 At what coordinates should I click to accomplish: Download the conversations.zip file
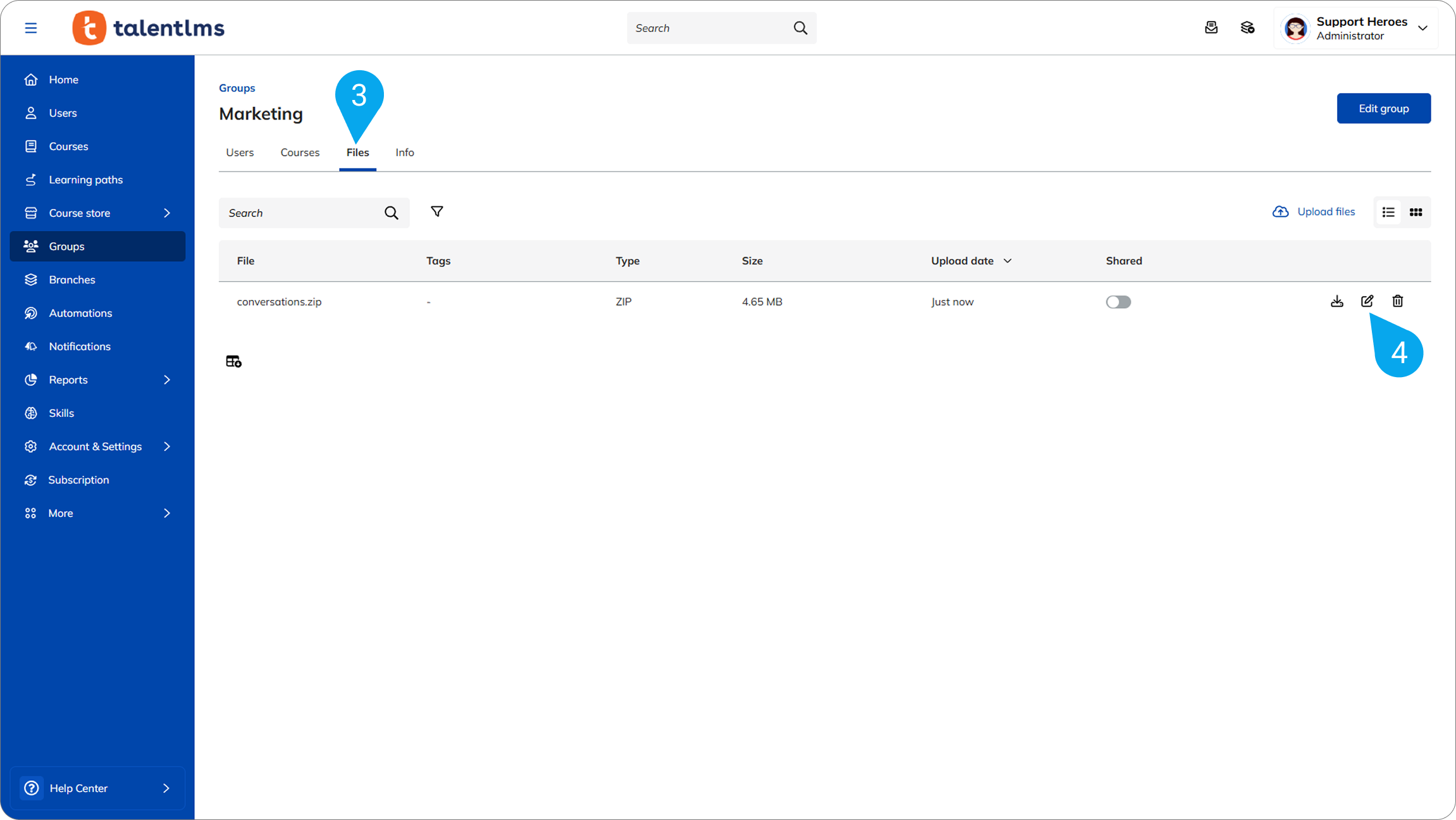1336,301
